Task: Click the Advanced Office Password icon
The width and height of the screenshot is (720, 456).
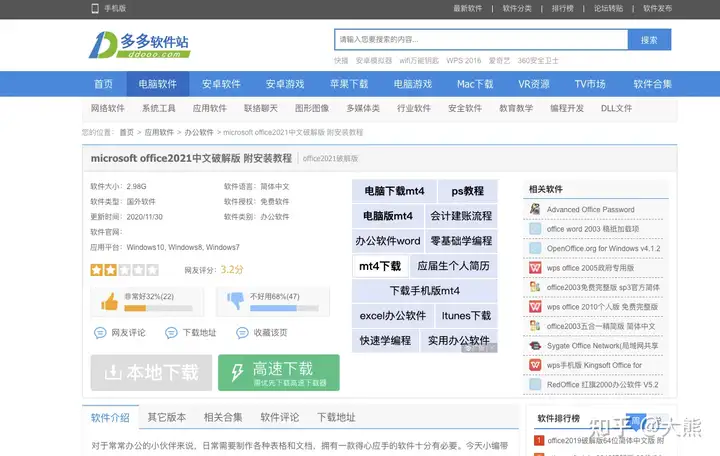Action: 535,209
